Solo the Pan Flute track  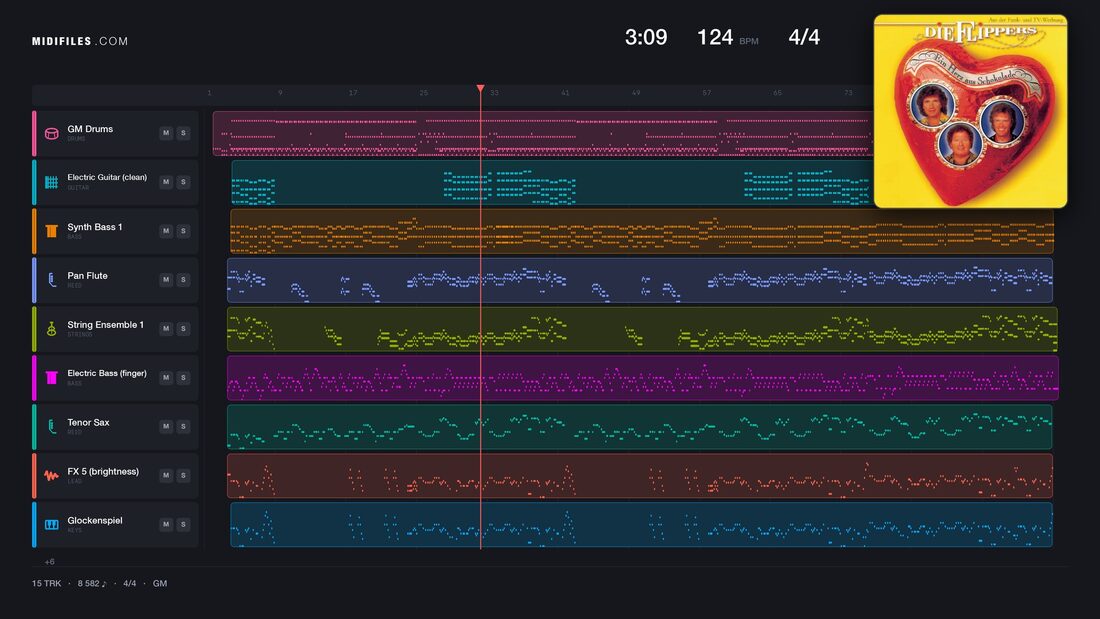(183, 279)
